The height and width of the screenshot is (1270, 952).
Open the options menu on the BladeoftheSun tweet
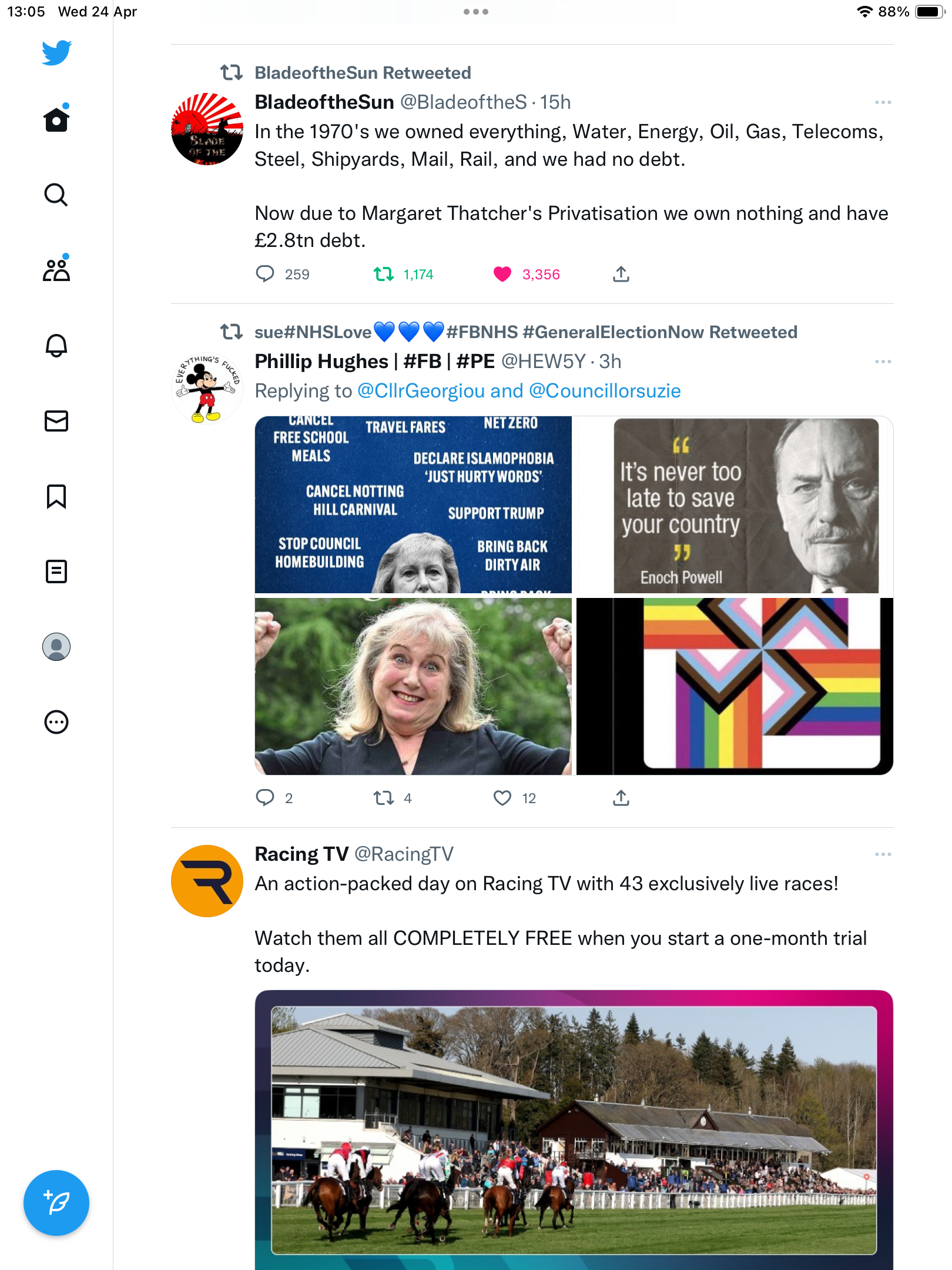(x=883, y=102)
